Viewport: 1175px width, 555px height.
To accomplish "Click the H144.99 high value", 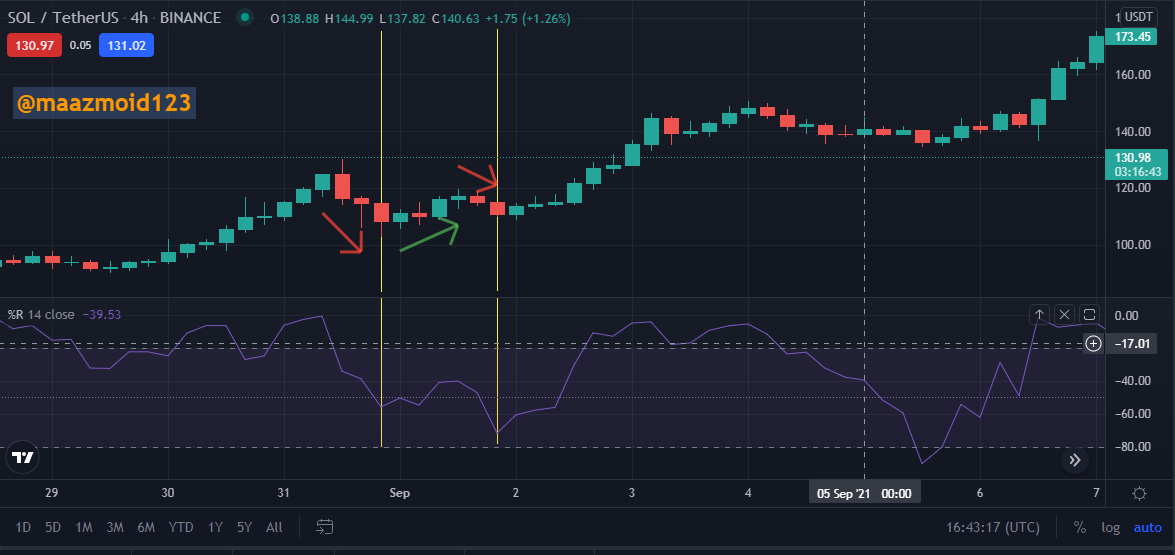I will pyautogui.click(x=348, y=19).
